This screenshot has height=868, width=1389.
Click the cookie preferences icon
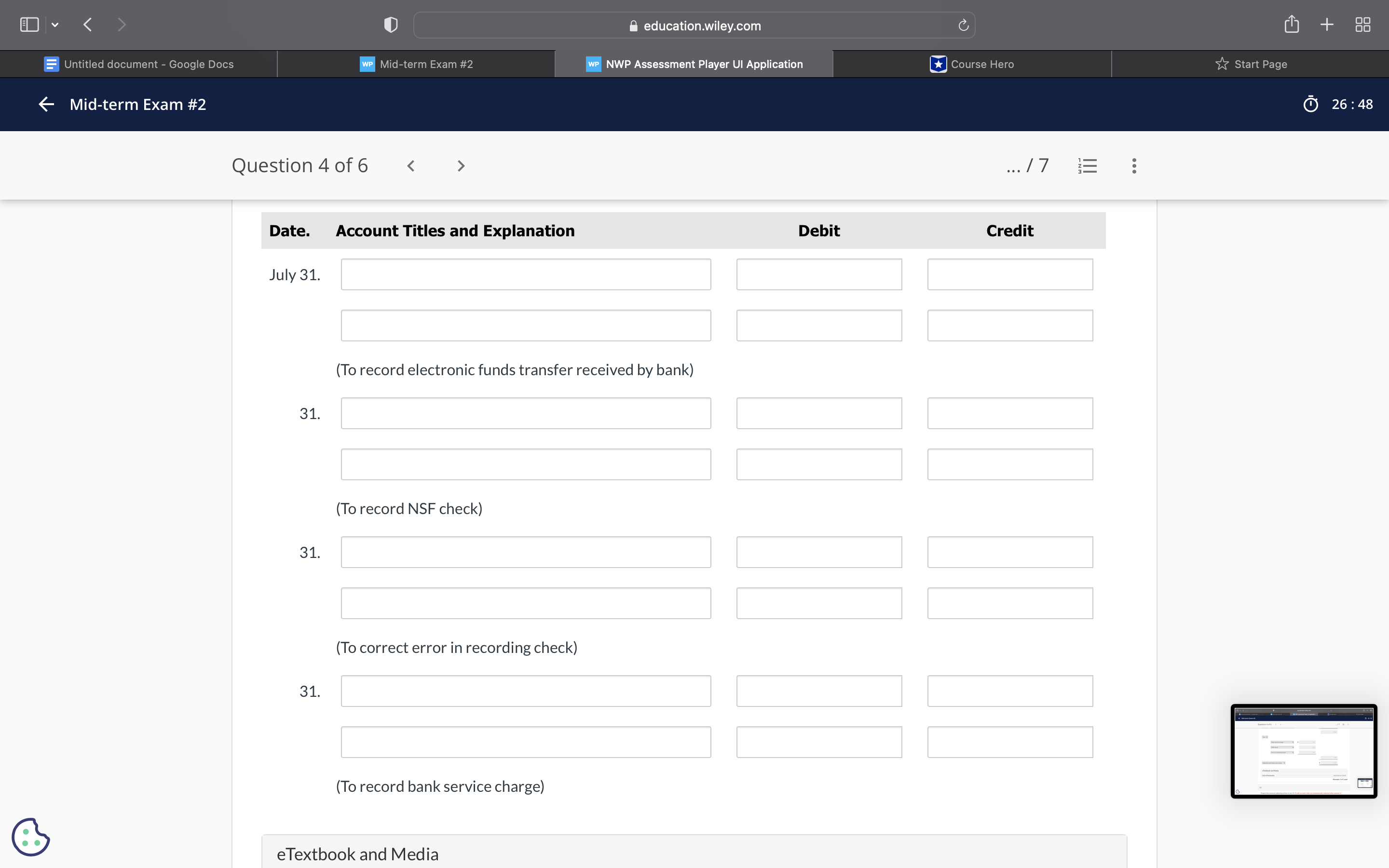[30, 837]
